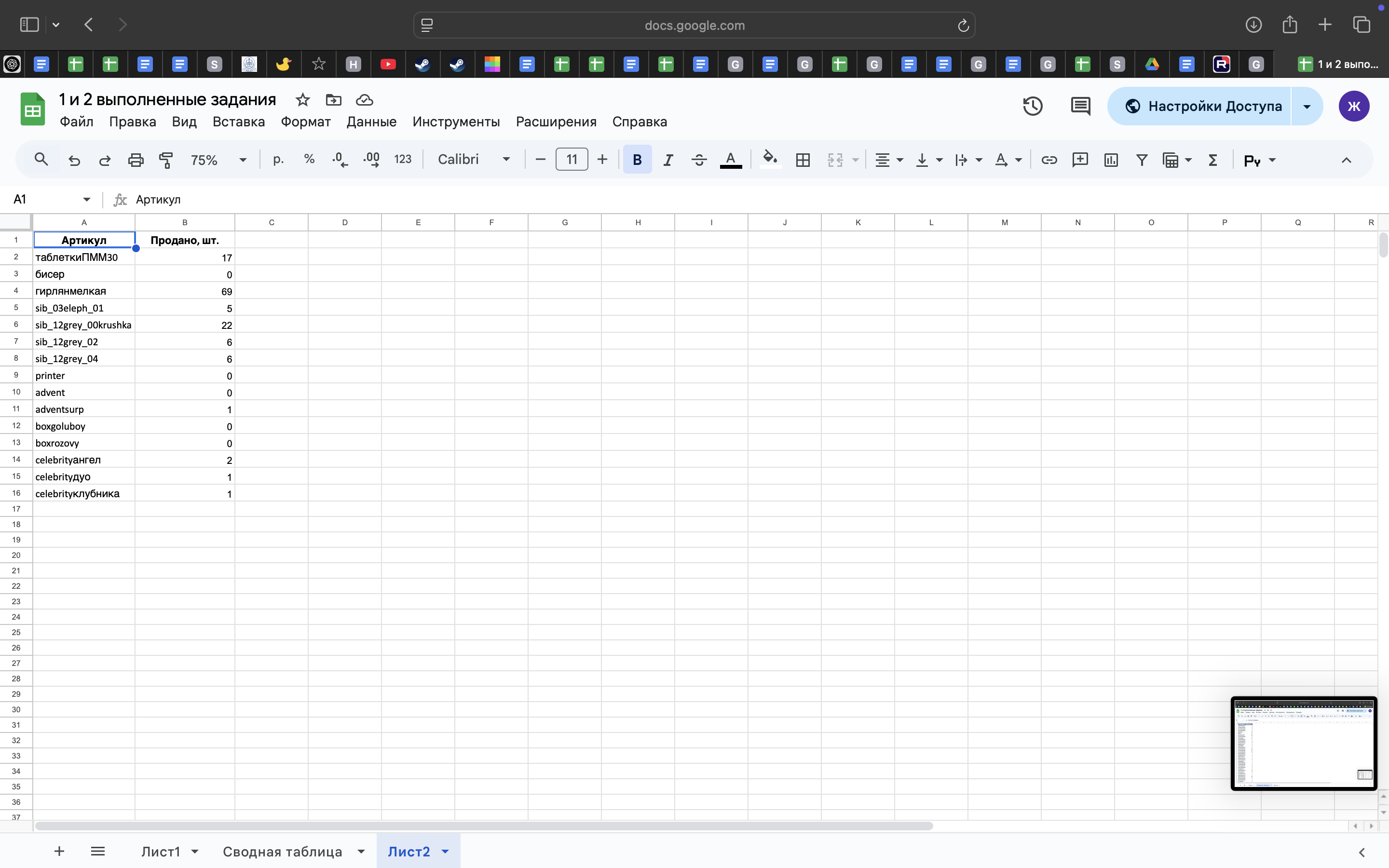Open the 123 number formats menu
Image resolution: width=1389 pixels, height=868 pixels.
(x=402, y=160)
